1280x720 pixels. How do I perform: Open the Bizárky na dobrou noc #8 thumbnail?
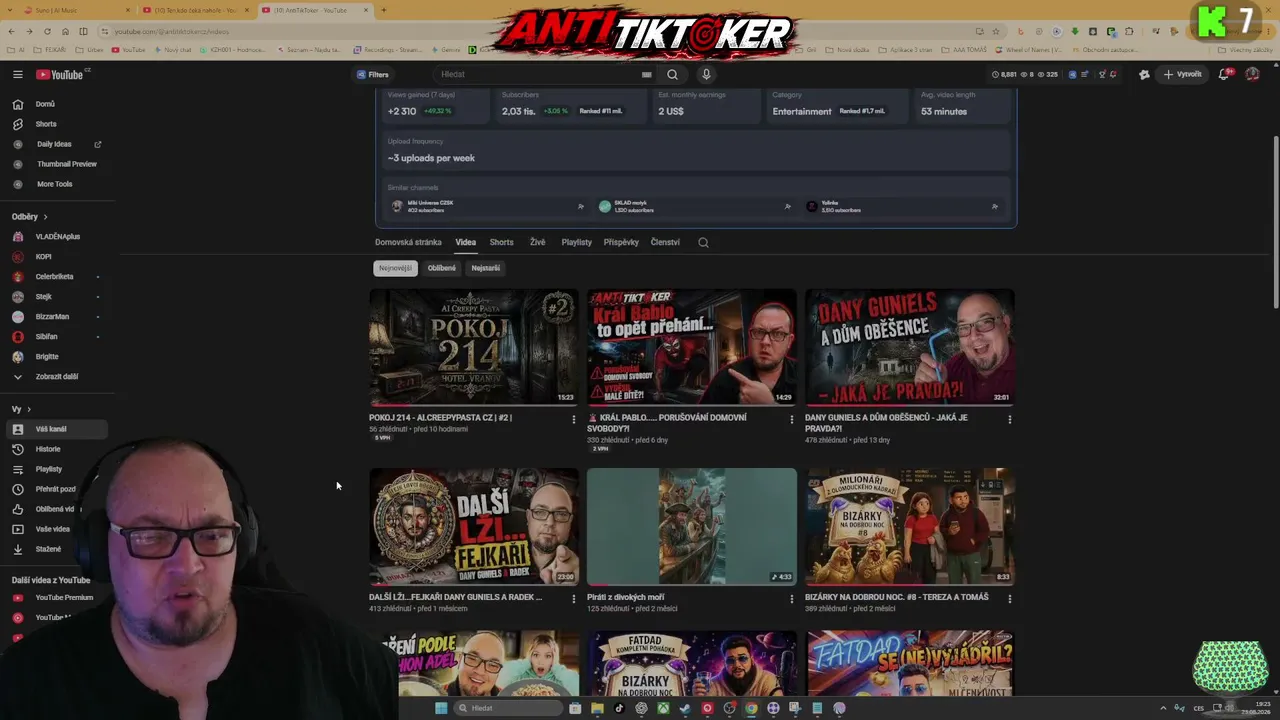point(910,526)
